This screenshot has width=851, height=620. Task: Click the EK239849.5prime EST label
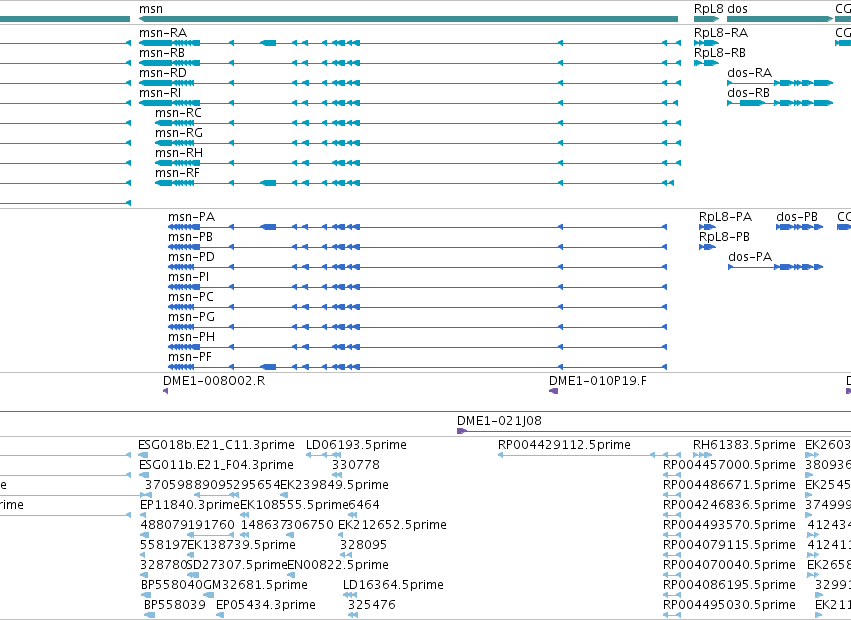click(x=334, y=485)
